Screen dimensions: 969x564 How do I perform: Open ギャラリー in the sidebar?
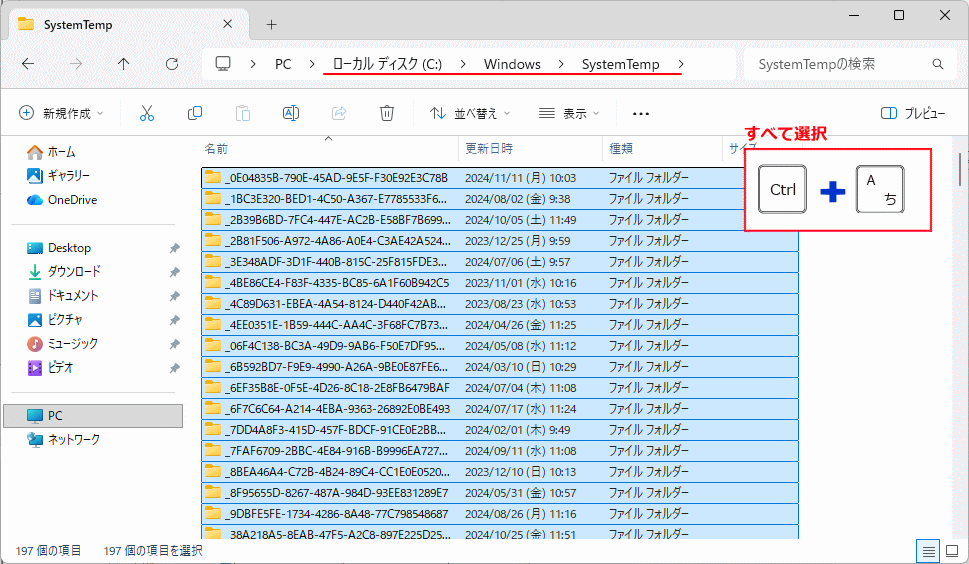pyautogui.click(x=59, y=175)
